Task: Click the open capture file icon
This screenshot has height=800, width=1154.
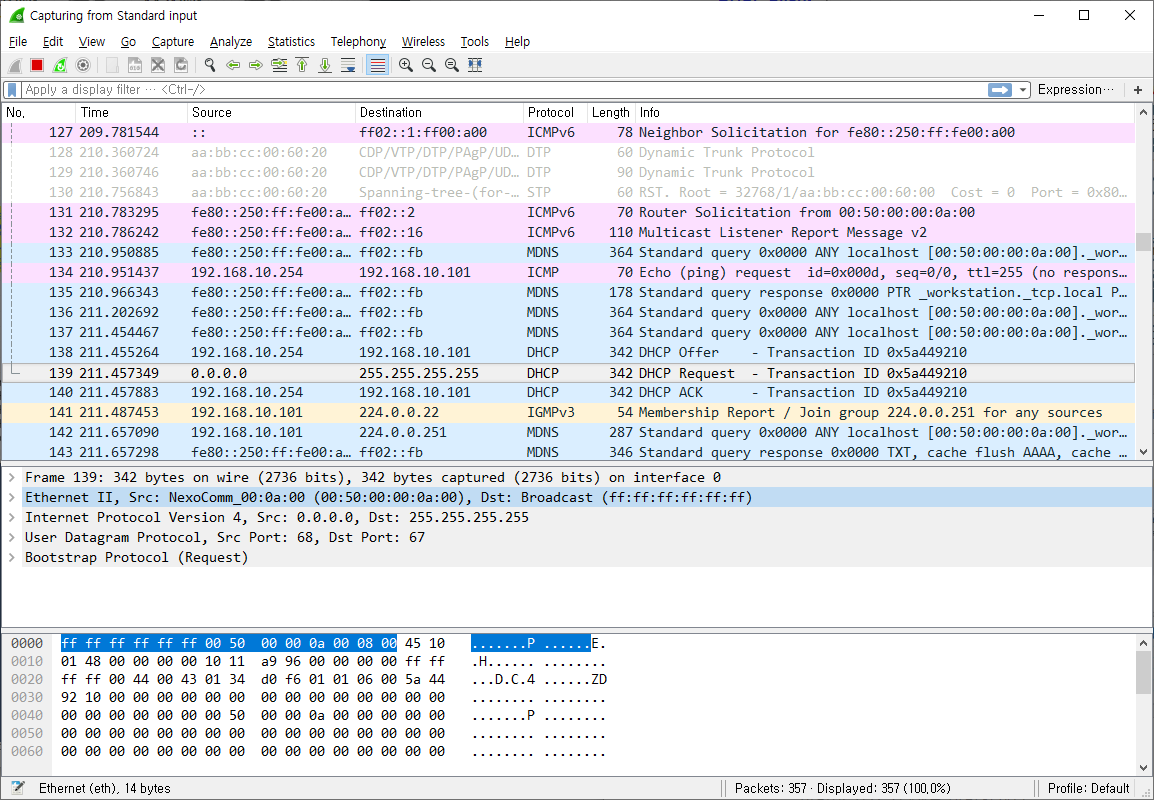Action: tap(112, 66)
